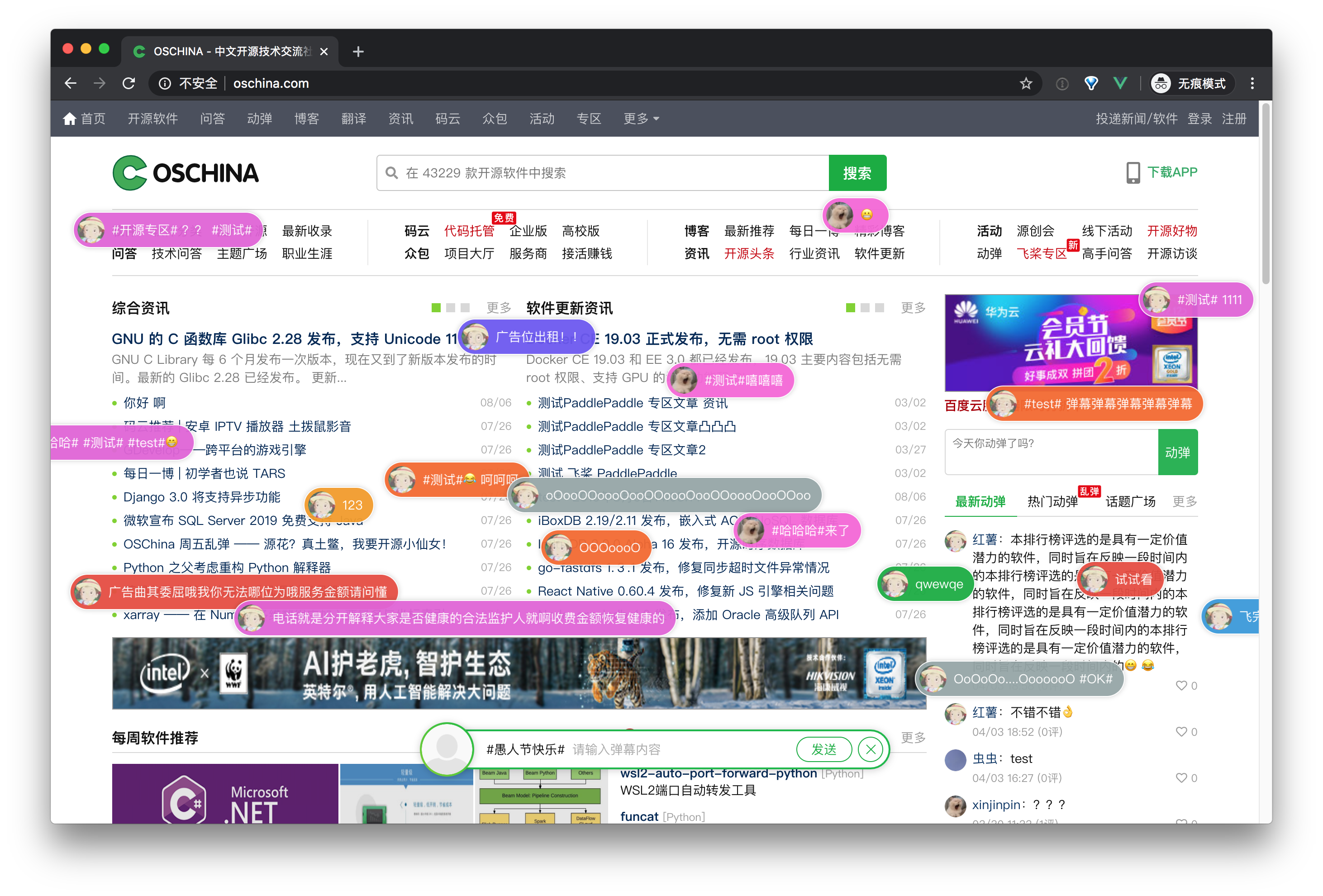
Task: Click the magnifier icon in the search bar
Action: pos(391,172)
